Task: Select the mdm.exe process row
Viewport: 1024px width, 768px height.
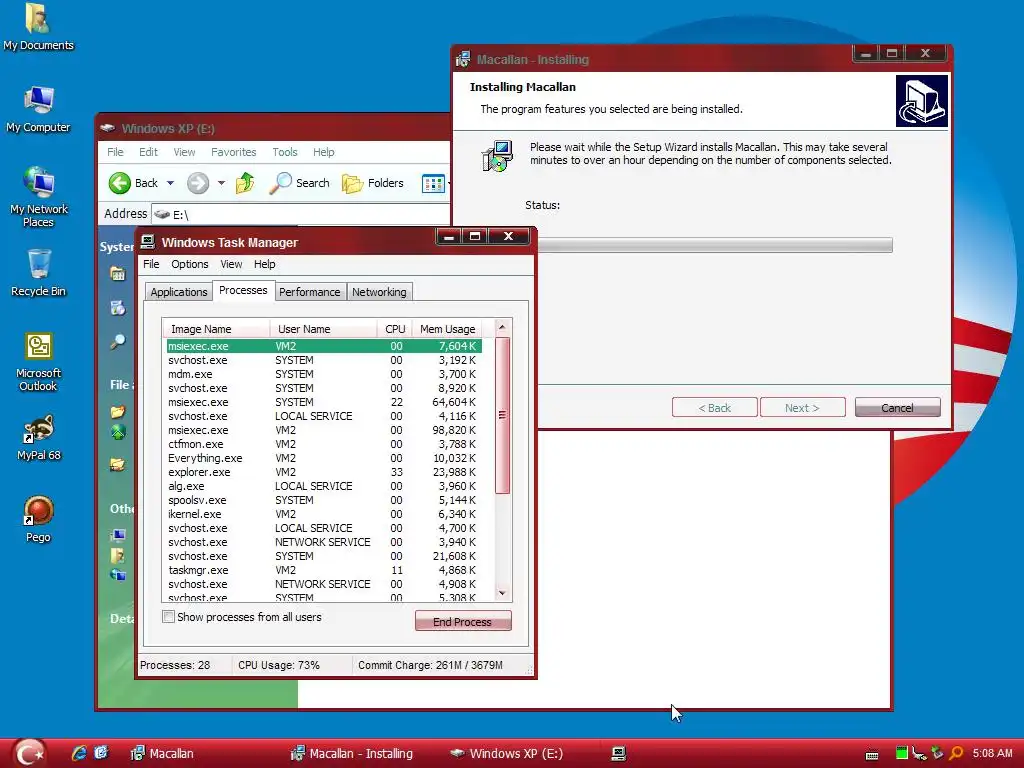Action: 324,374
